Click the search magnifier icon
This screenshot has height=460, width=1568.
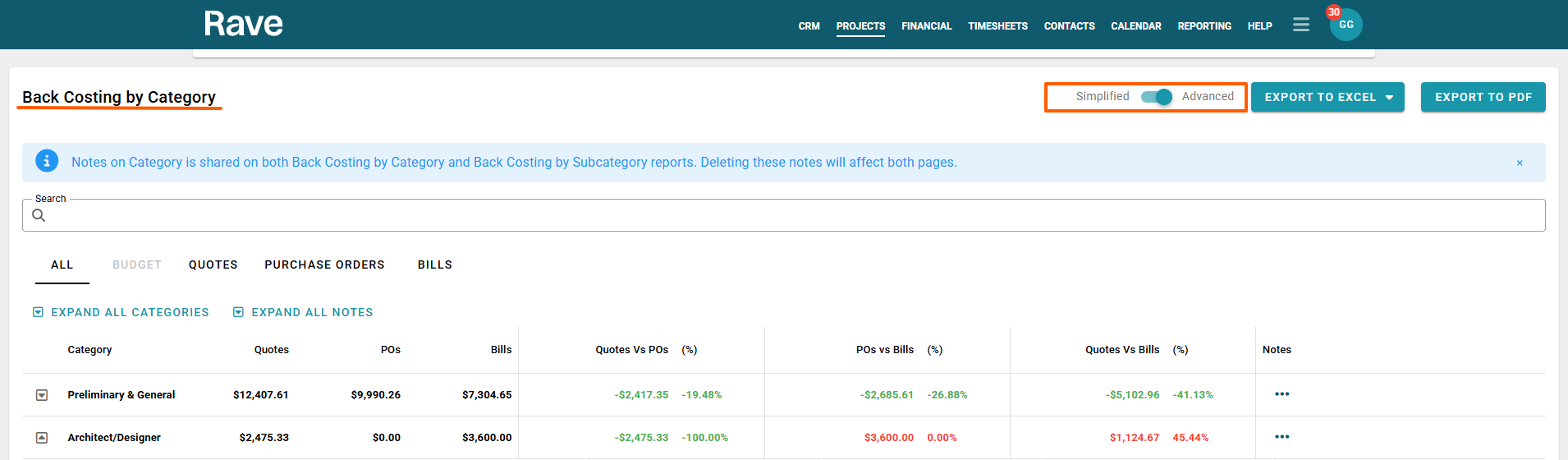pyautogui.click(x=39, y=215)
